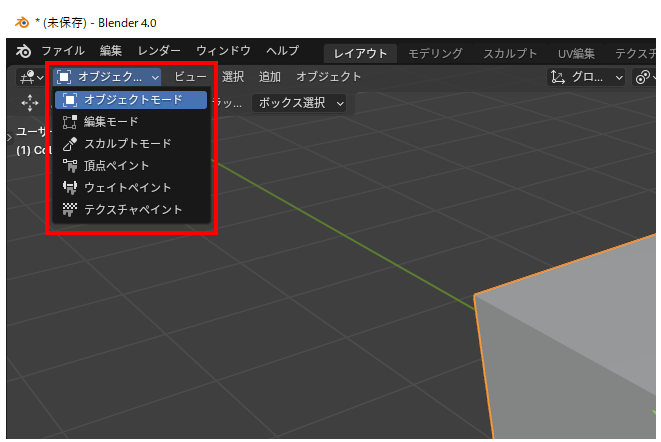Expand the ボックス選択 dropdown

point(300,103)
